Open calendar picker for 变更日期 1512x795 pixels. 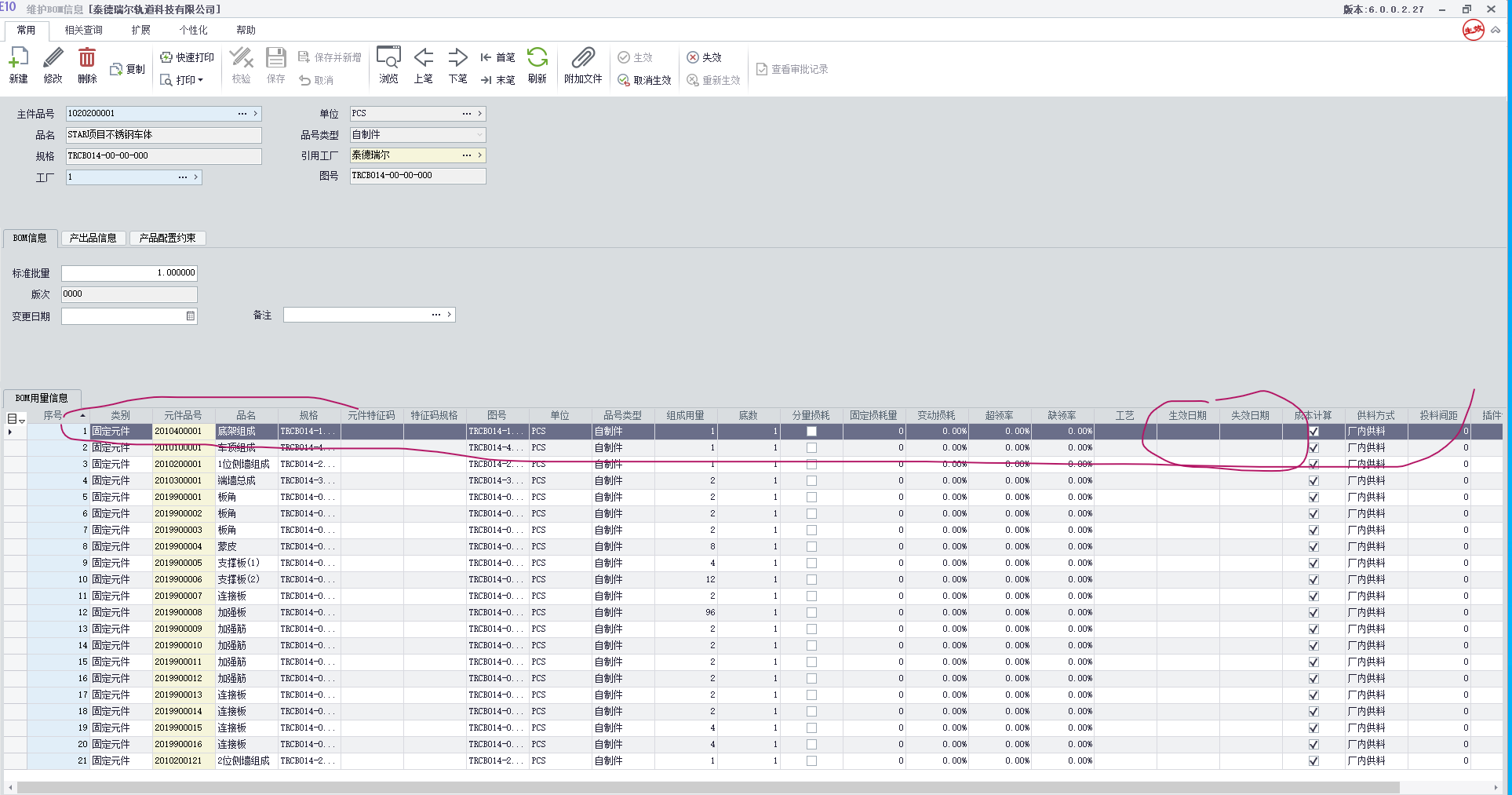click(x=191, y=316)
